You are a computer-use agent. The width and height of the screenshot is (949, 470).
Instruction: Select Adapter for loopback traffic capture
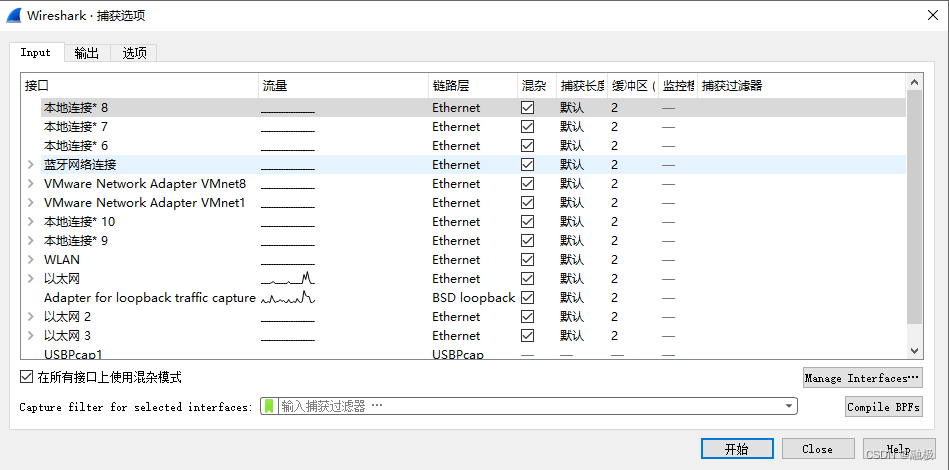(149, 298)
